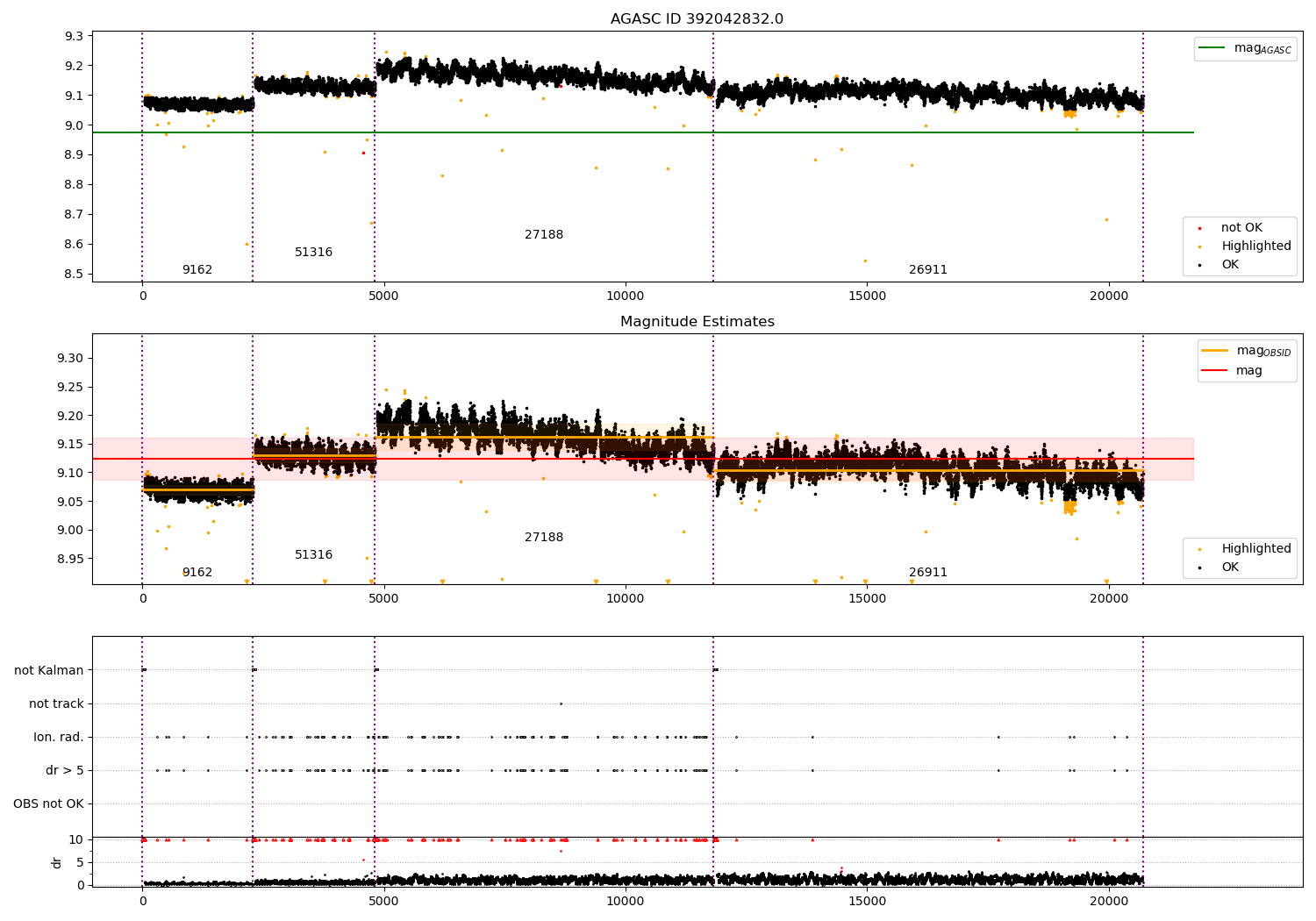Click obsid label 26911 in Magnitude Estimates plot
The width and height of the screenshot is (1316, 921).
click(x=928, y=573)
